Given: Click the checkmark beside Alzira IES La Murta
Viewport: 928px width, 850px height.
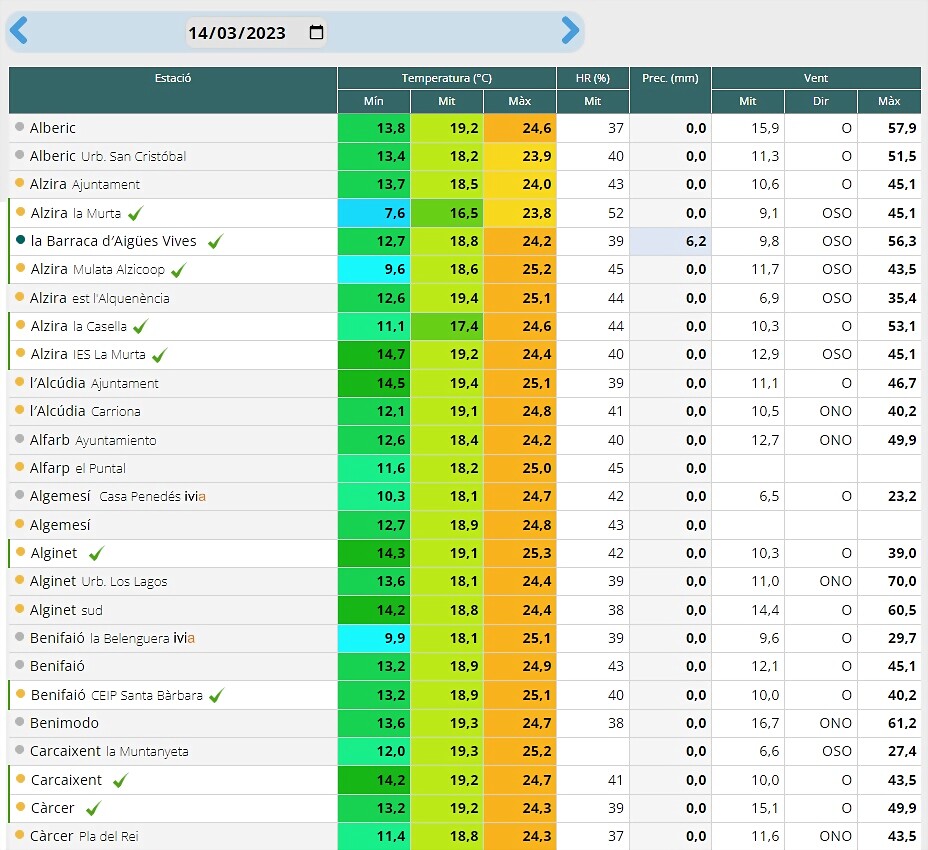Looking at the screenshot, I should [160, 355].
